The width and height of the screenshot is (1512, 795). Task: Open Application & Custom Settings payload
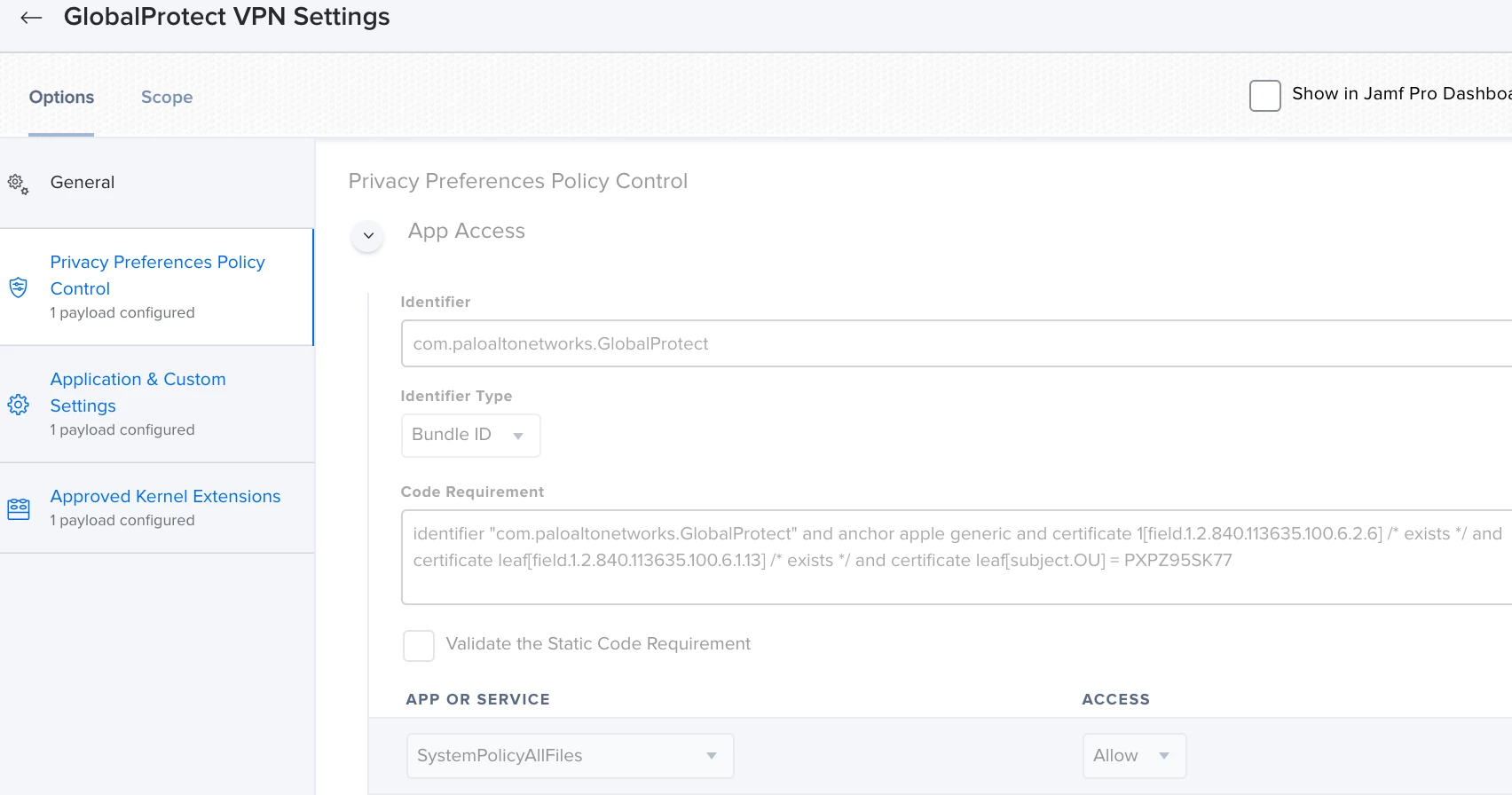click(157, 405)
